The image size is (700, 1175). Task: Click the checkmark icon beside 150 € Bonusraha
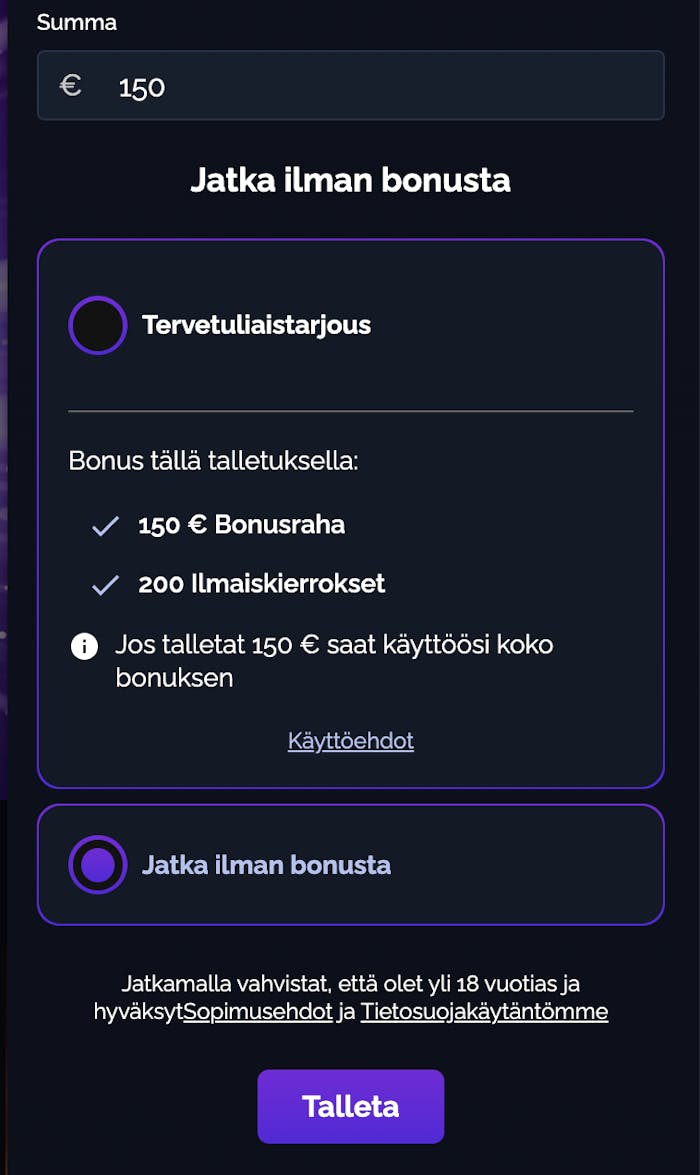pyautogui.click(x=105, y=526)
